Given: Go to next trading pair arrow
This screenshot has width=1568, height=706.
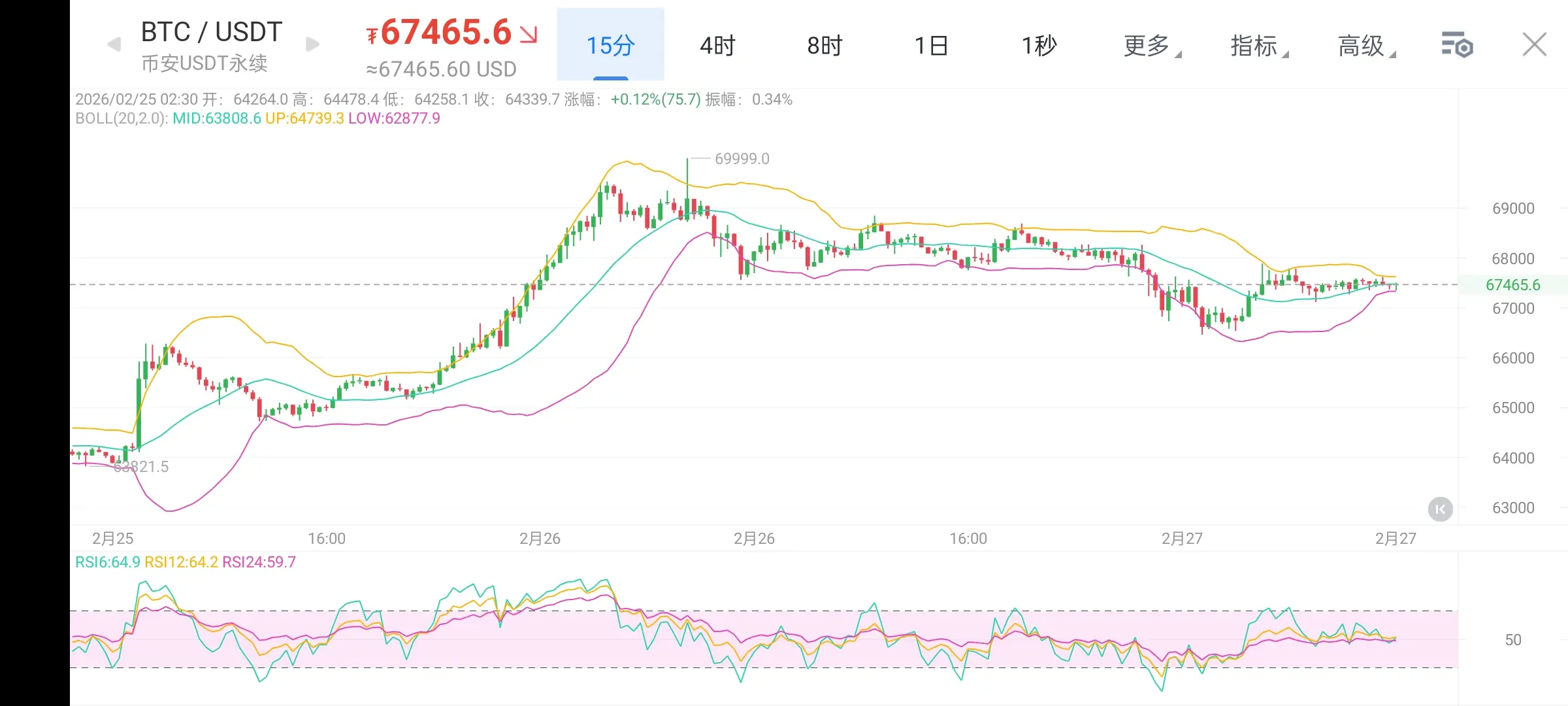Looking at the screenshot, I should pos(313,44).
